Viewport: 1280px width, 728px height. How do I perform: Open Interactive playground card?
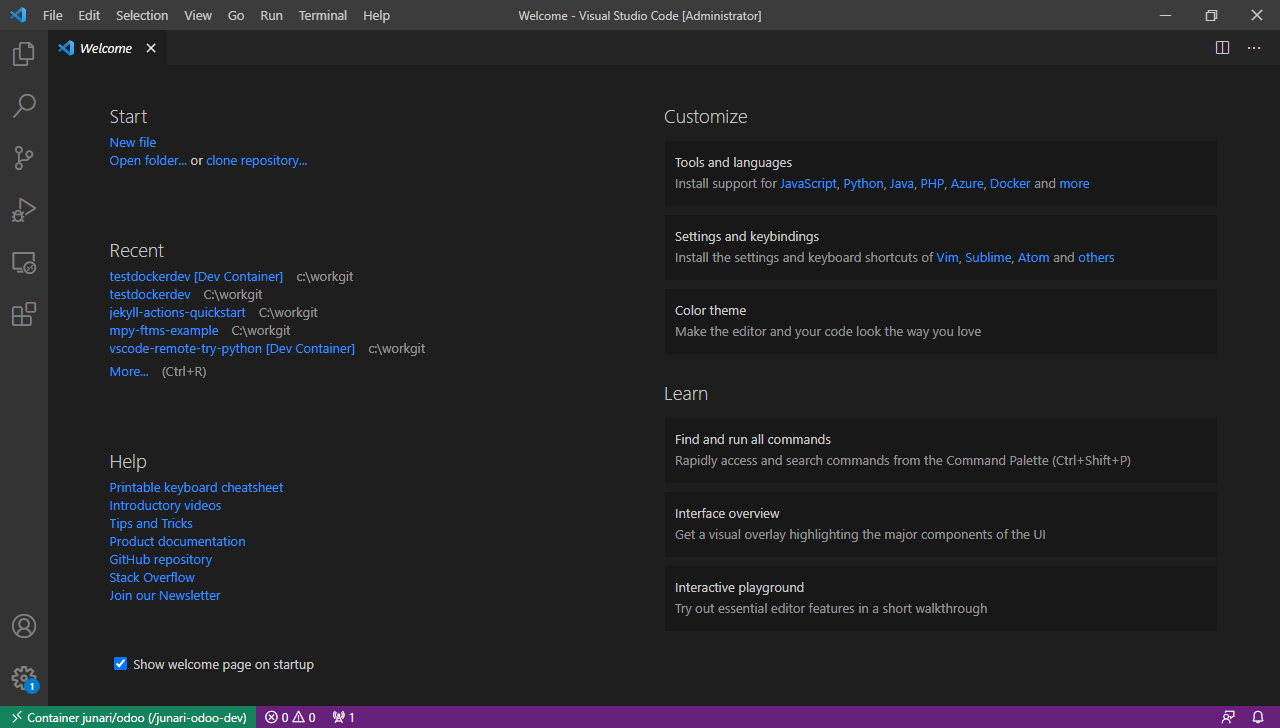click(941, 598)
